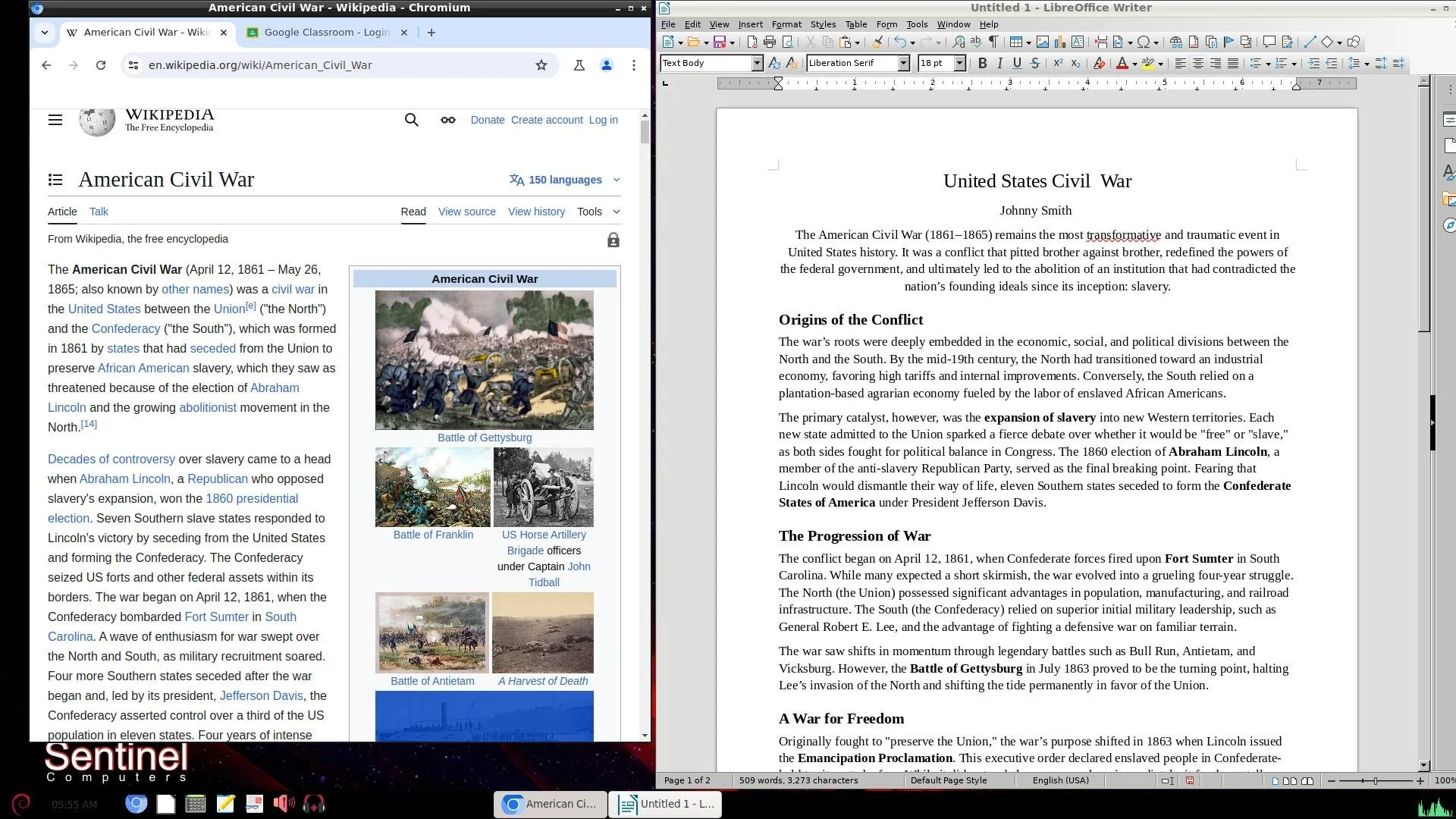Click the View history link
Image resolution: width=1456 pixels, height=819 pixels.
point(536,212)
